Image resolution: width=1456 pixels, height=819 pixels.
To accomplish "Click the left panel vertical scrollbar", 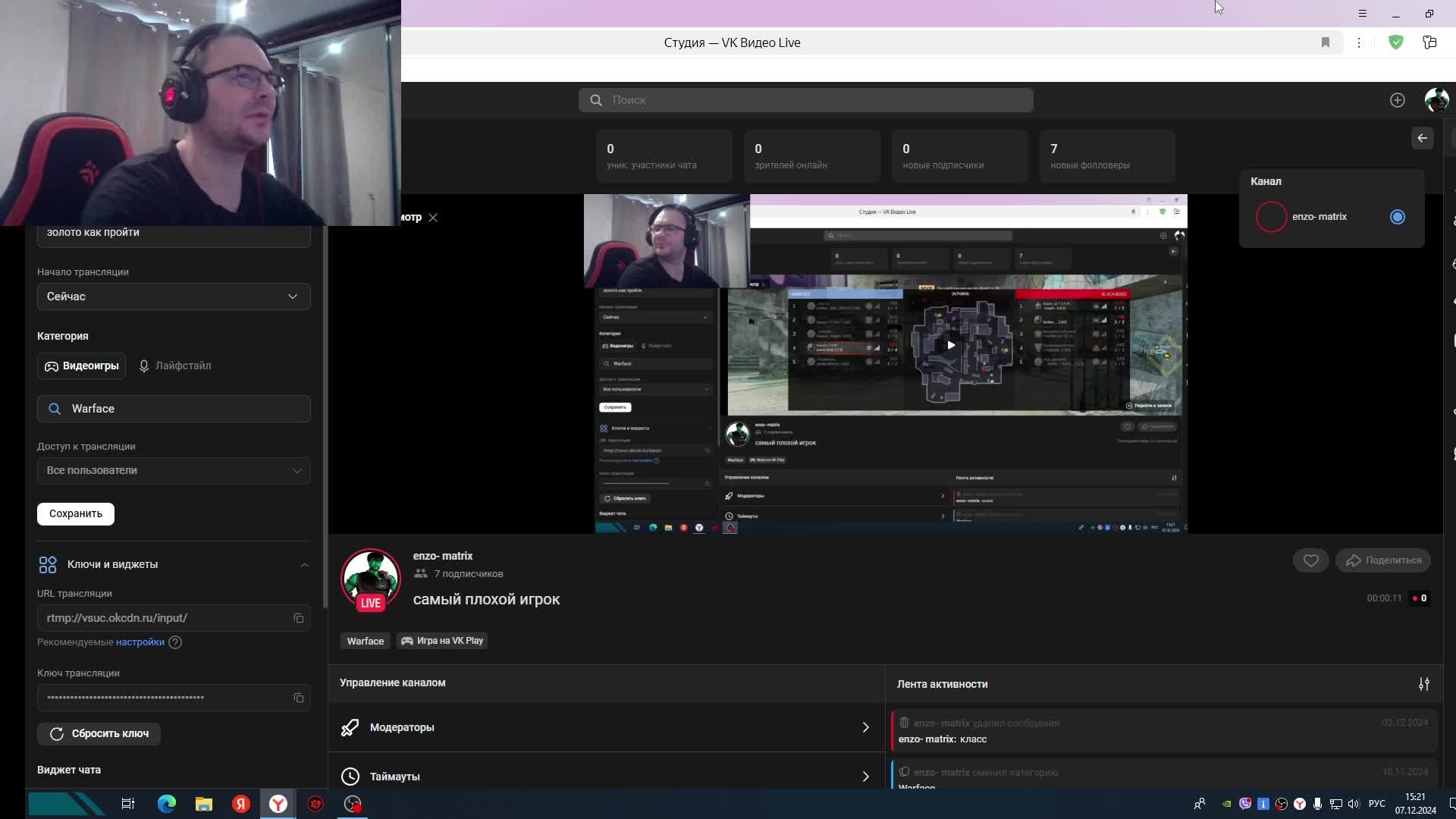I will (x=325, y=417).
